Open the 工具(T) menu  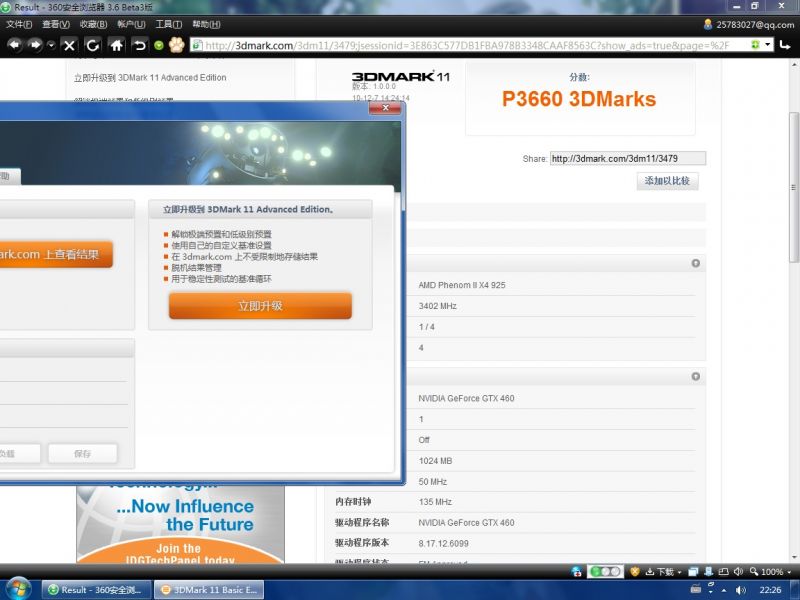(x=169, y=24)
